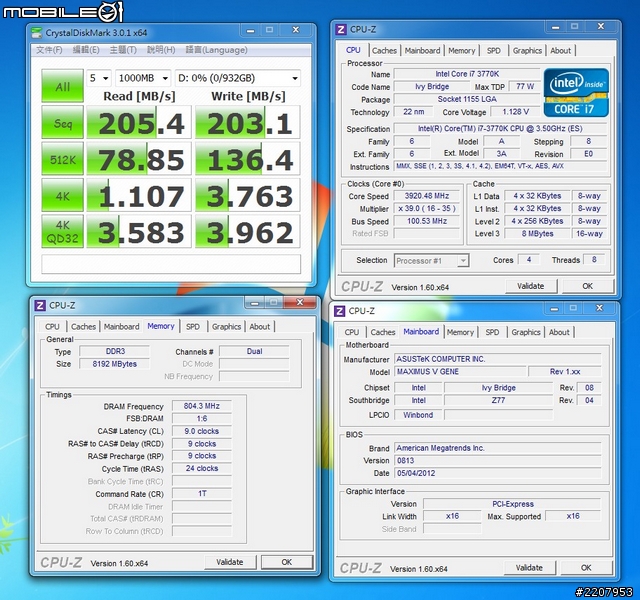Click the Multiplier value x 39.0
Viewport: 640px width, 600px height.
click(x=427, y=209)
